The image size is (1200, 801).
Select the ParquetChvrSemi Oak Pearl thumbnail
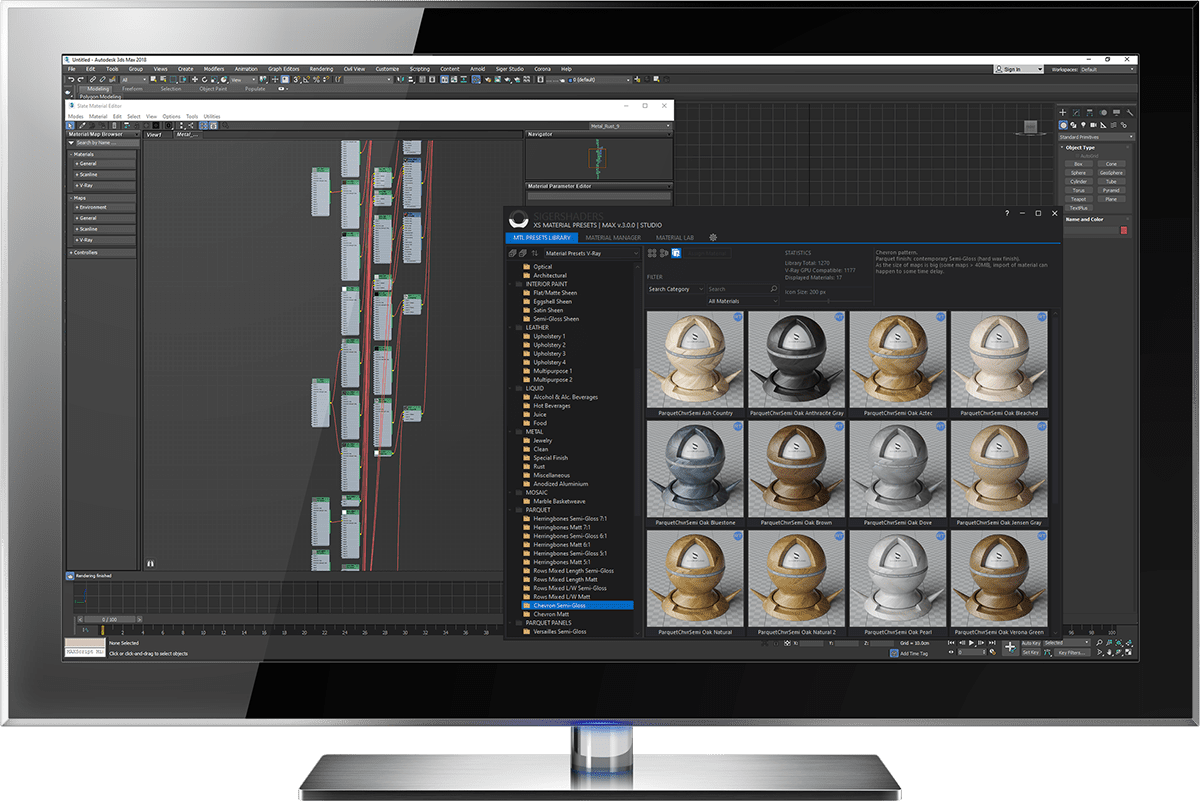pyautogui.click(x=898, y=579)
